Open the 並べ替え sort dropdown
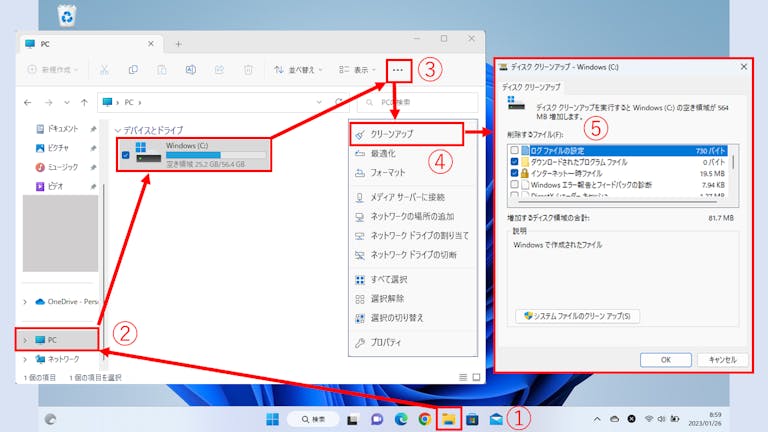Image resolution: width=768 pixels, height=432 pixels. tap(298, 70)
